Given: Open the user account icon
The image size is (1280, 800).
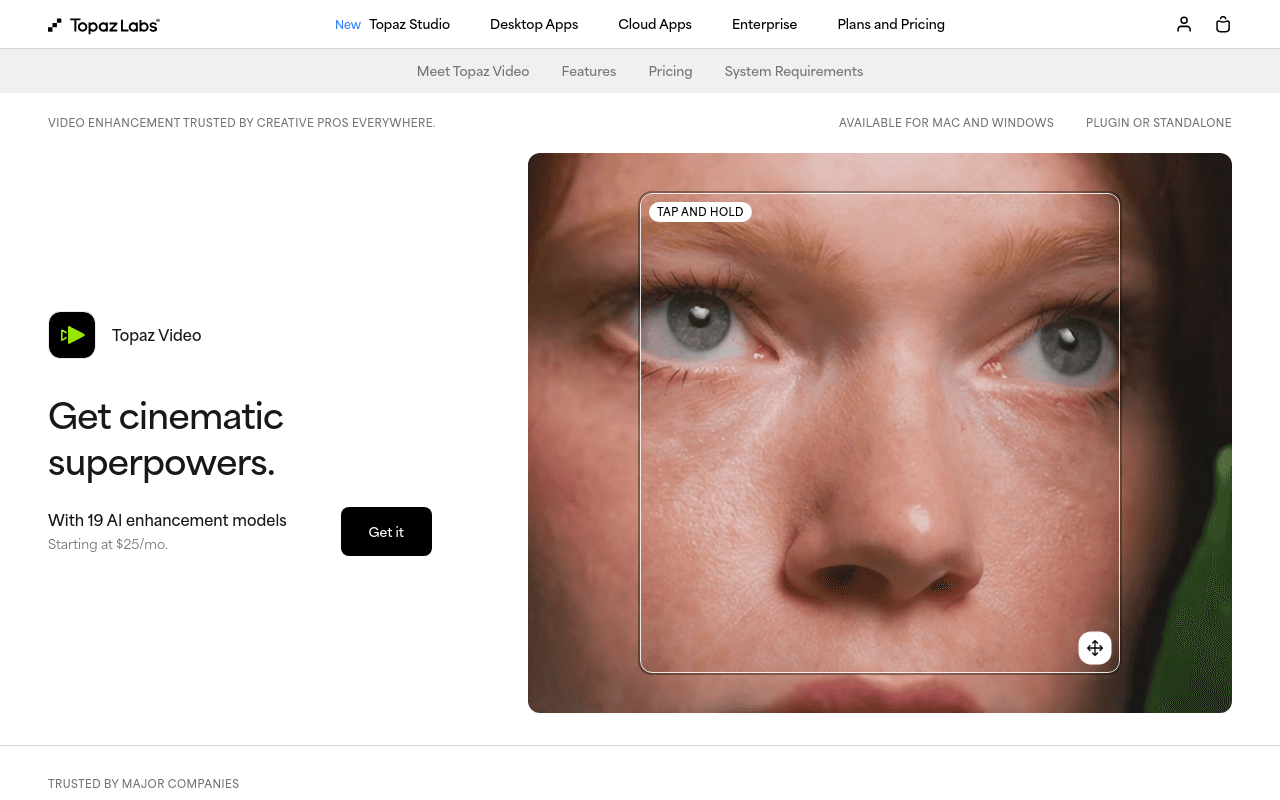Looking at the screenshot, I should pyautogui.click(x=1184, y=24).
